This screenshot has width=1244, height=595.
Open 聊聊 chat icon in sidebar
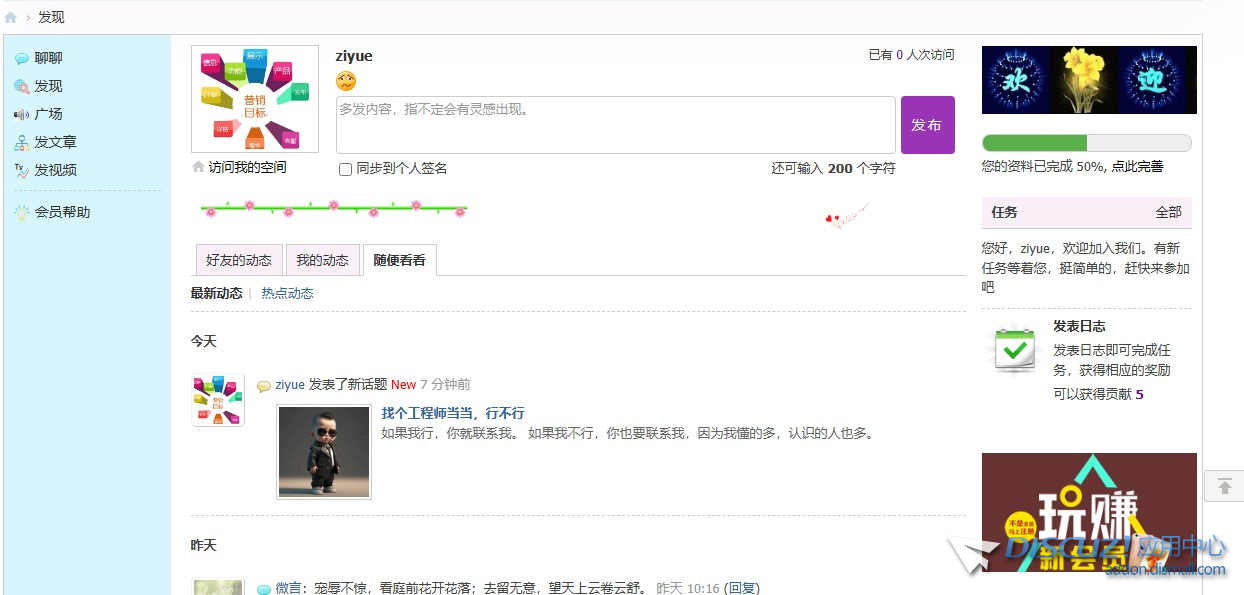pyautogui.click(x=21, y=59)
